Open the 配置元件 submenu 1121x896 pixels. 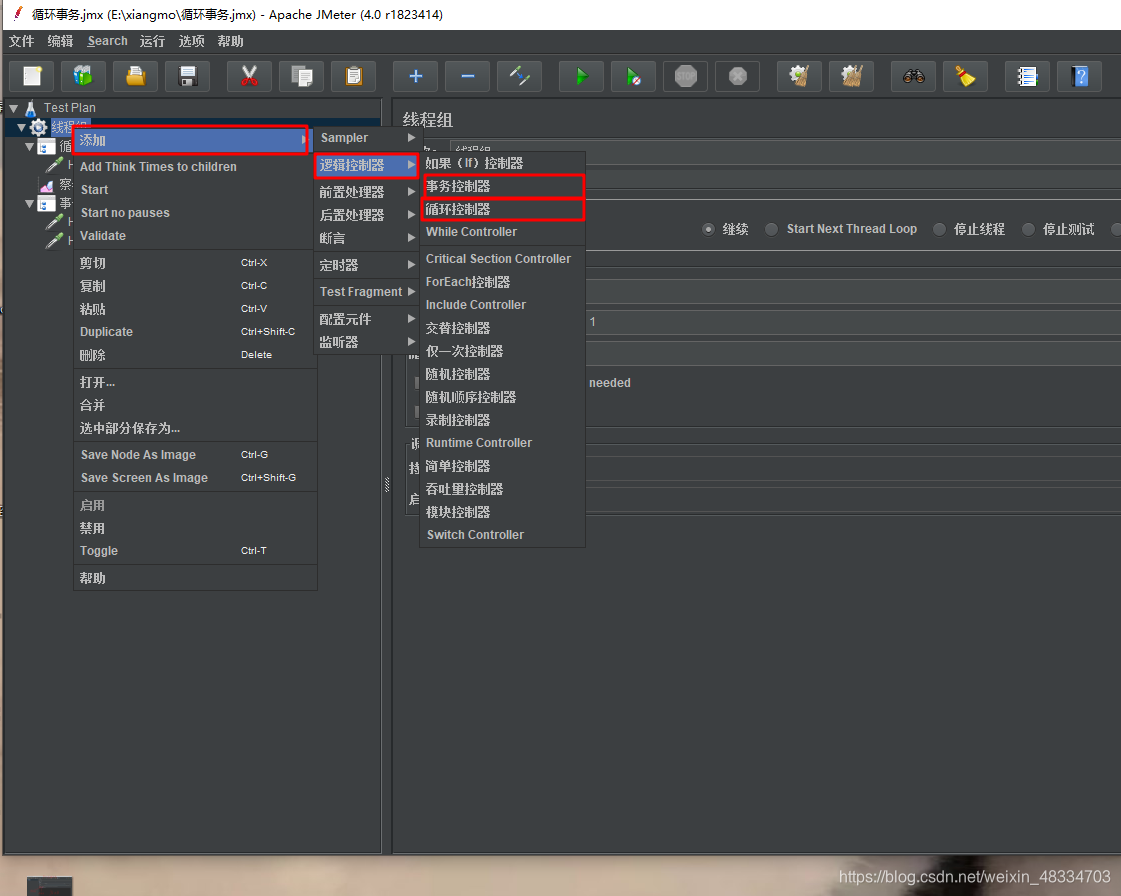pyautogui.click(x=367, y=319)
